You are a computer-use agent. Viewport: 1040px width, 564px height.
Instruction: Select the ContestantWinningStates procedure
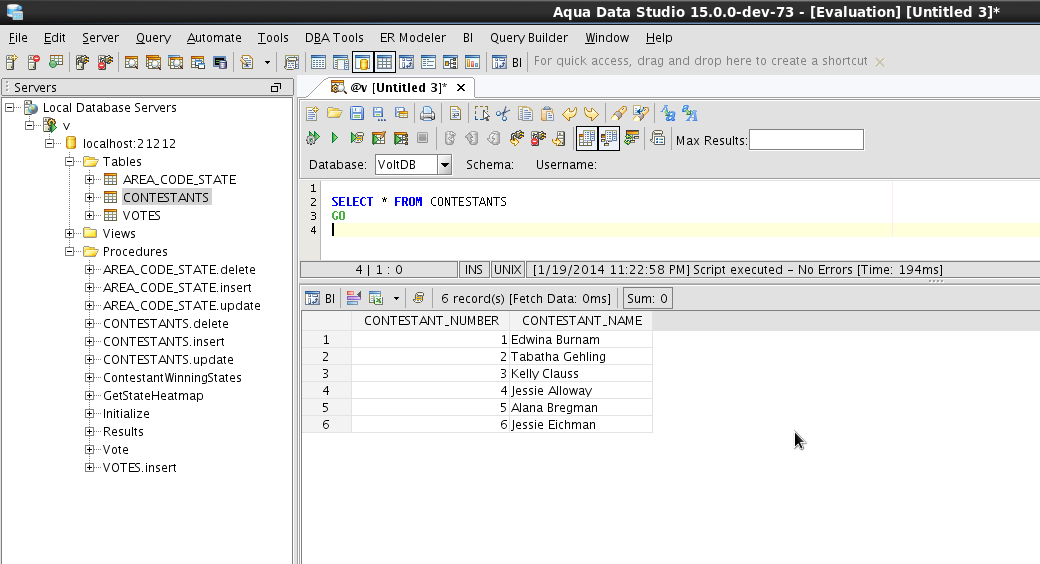[x=172, y=378]
